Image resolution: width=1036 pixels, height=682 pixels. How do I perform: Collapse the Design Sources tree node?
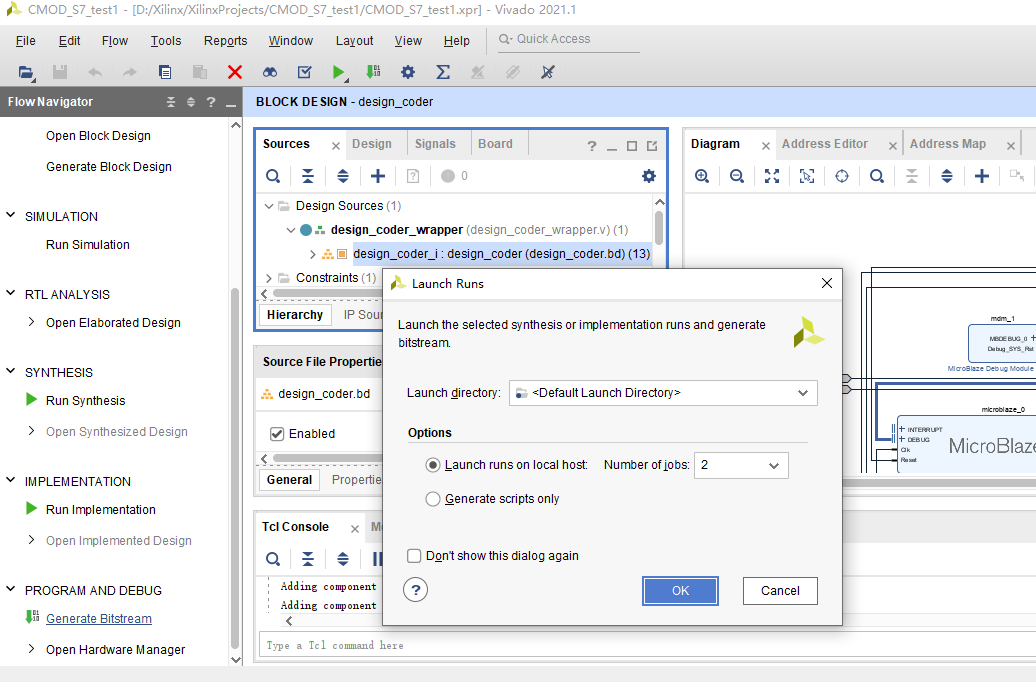coord(269,206)
